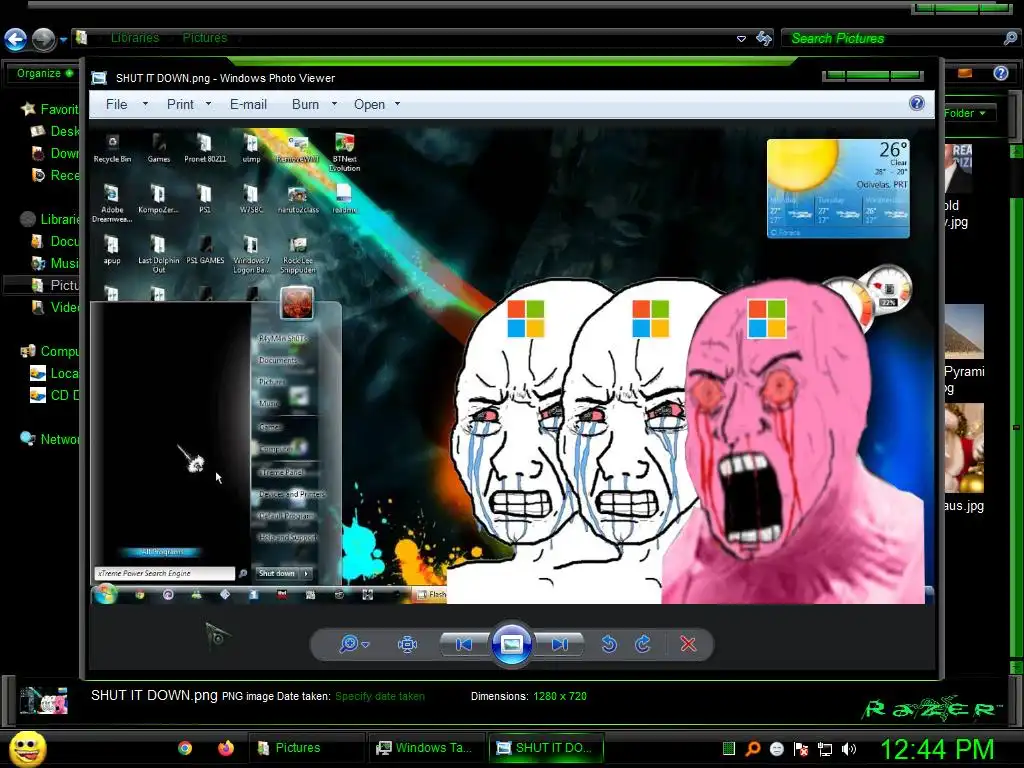
Task: Go to the previous picture
Action: point(464,645)
